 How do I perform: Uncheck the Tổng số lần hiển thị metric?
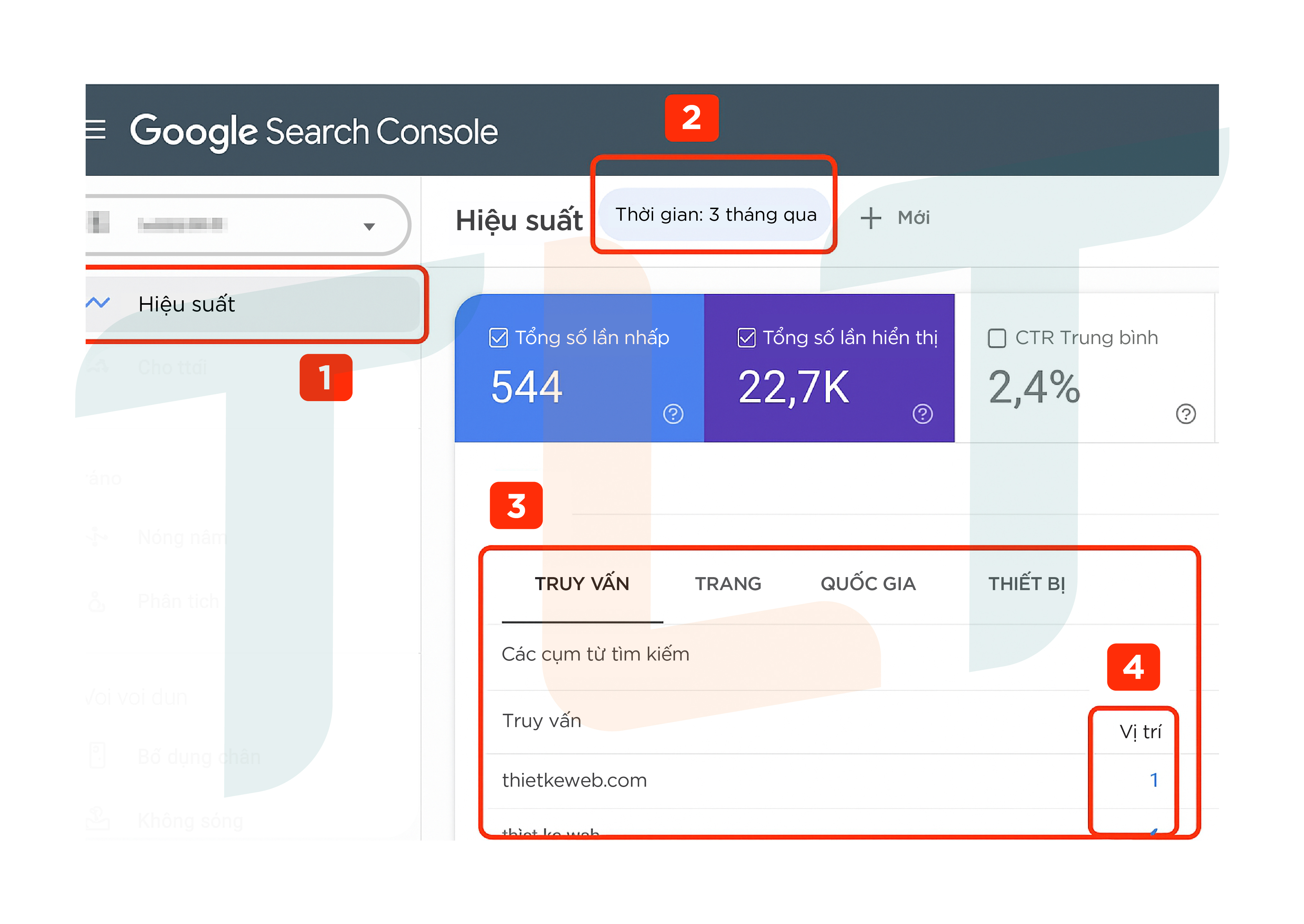coord(747,337)
